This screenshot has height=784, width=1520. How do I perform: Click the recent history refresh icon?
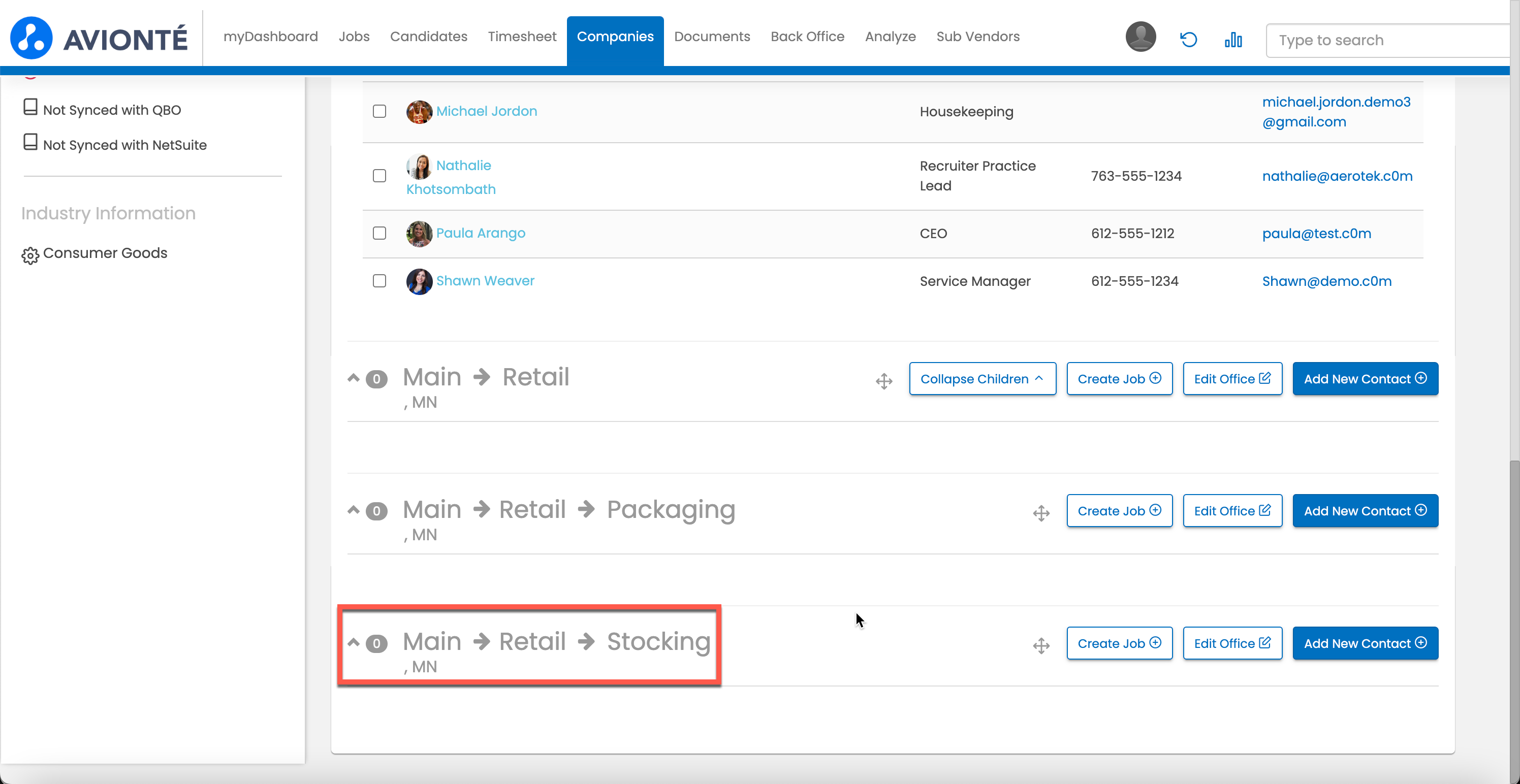pyautogui.click(x=1188, y=40)
